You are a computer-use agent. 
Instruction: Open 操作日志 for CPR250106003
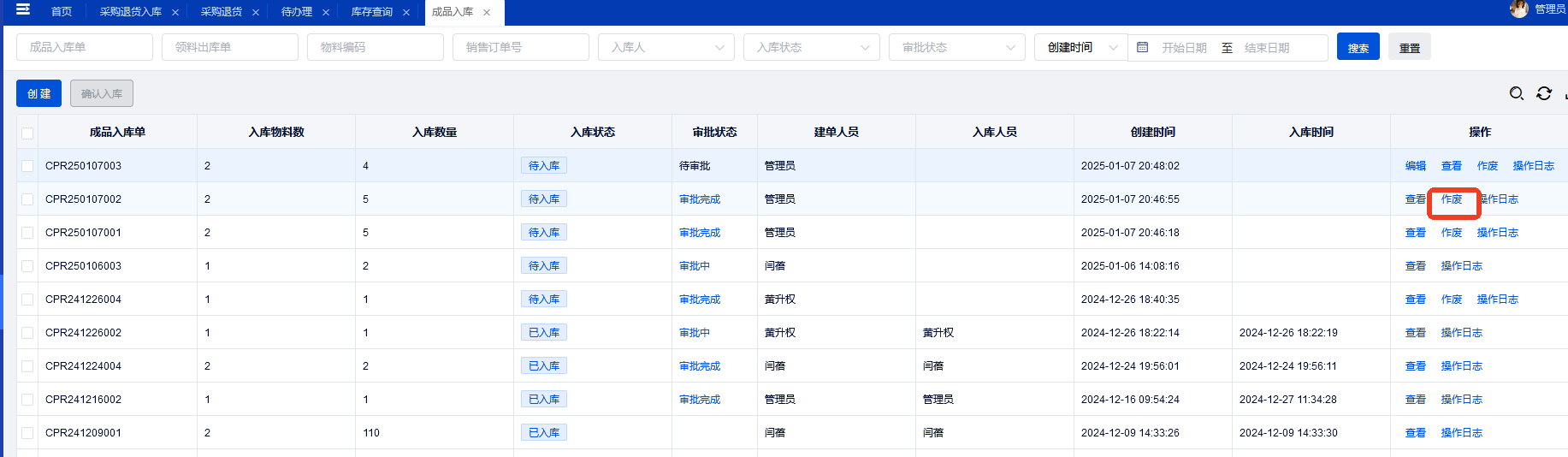(x=1462, y=266)
